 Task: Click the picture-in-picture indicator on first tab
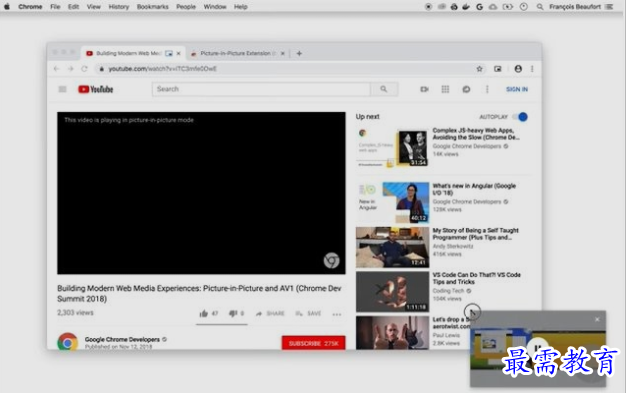click(x=169, y=53)
